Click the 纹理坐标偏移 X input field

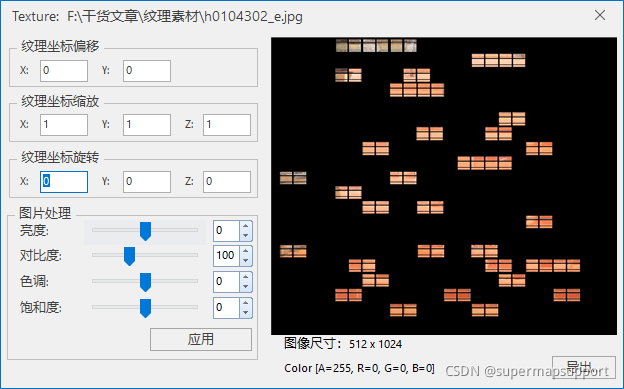[x=64, y=71]
